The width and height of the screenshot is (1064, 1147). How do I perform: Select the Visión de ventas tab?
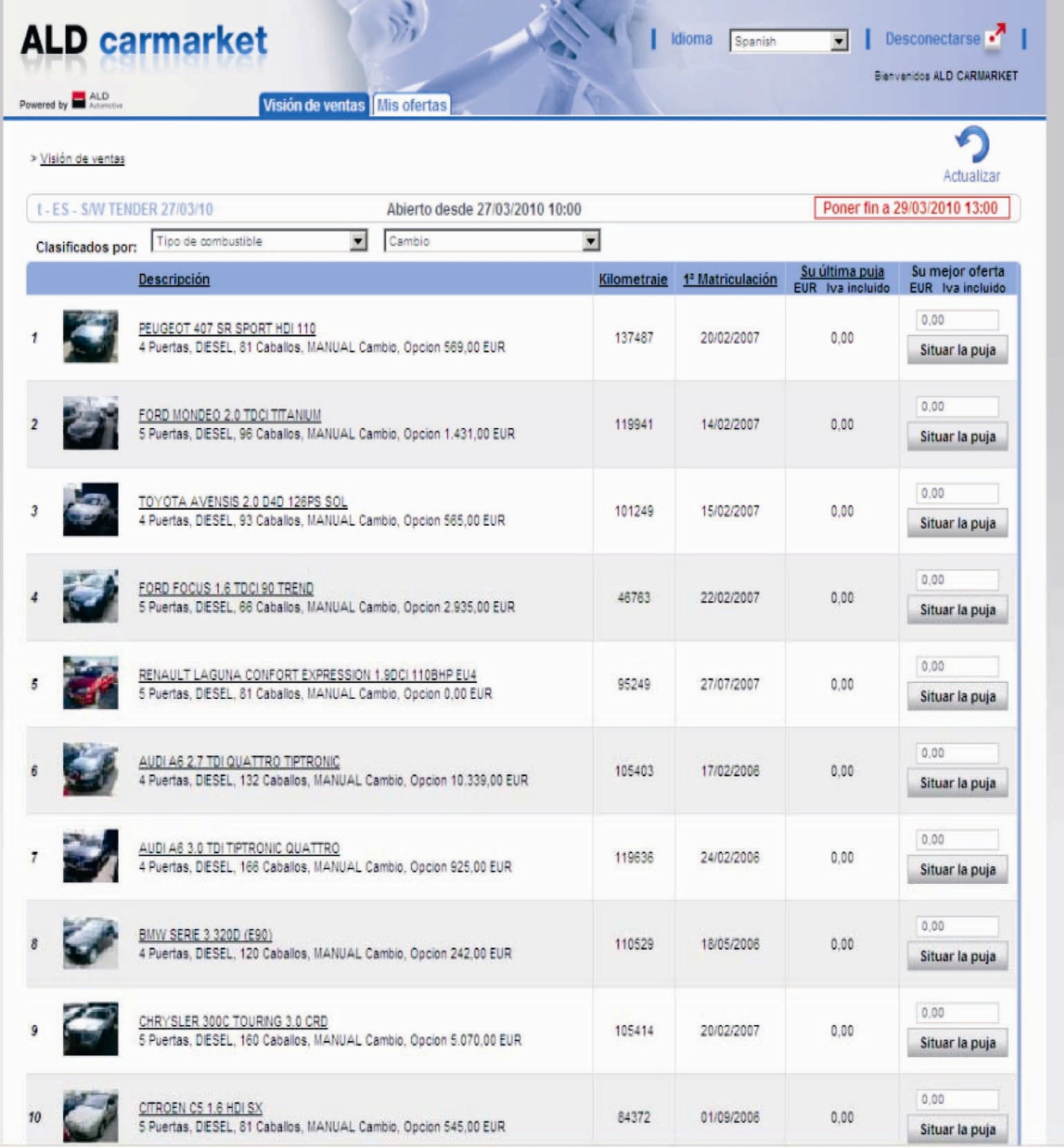tap(313, 105)
